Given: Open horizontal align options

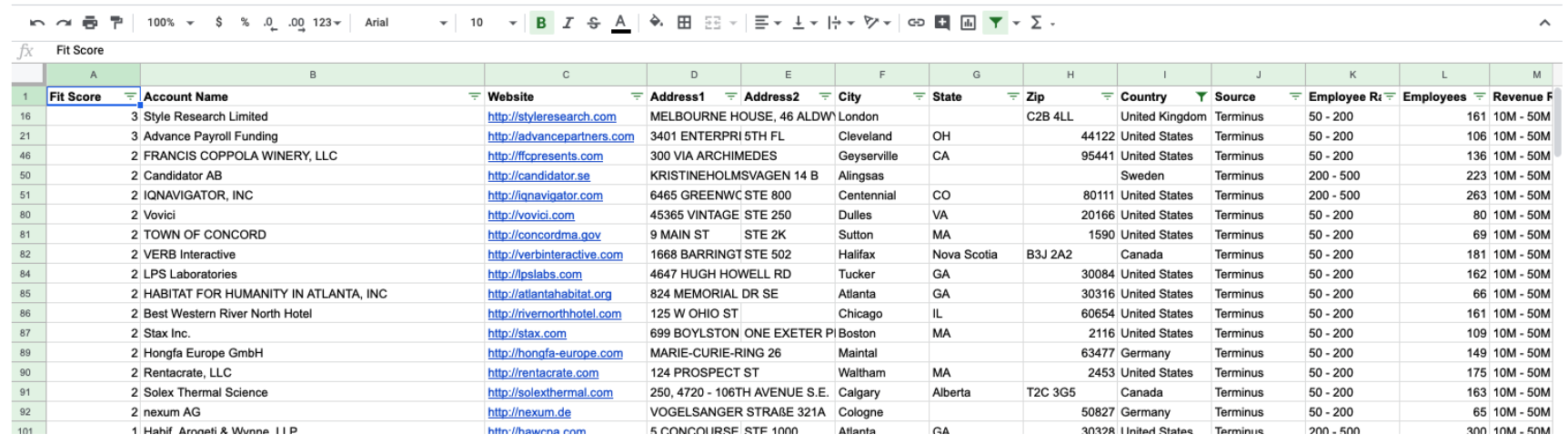Looking at the screenshot, I should tap(768, 23).
